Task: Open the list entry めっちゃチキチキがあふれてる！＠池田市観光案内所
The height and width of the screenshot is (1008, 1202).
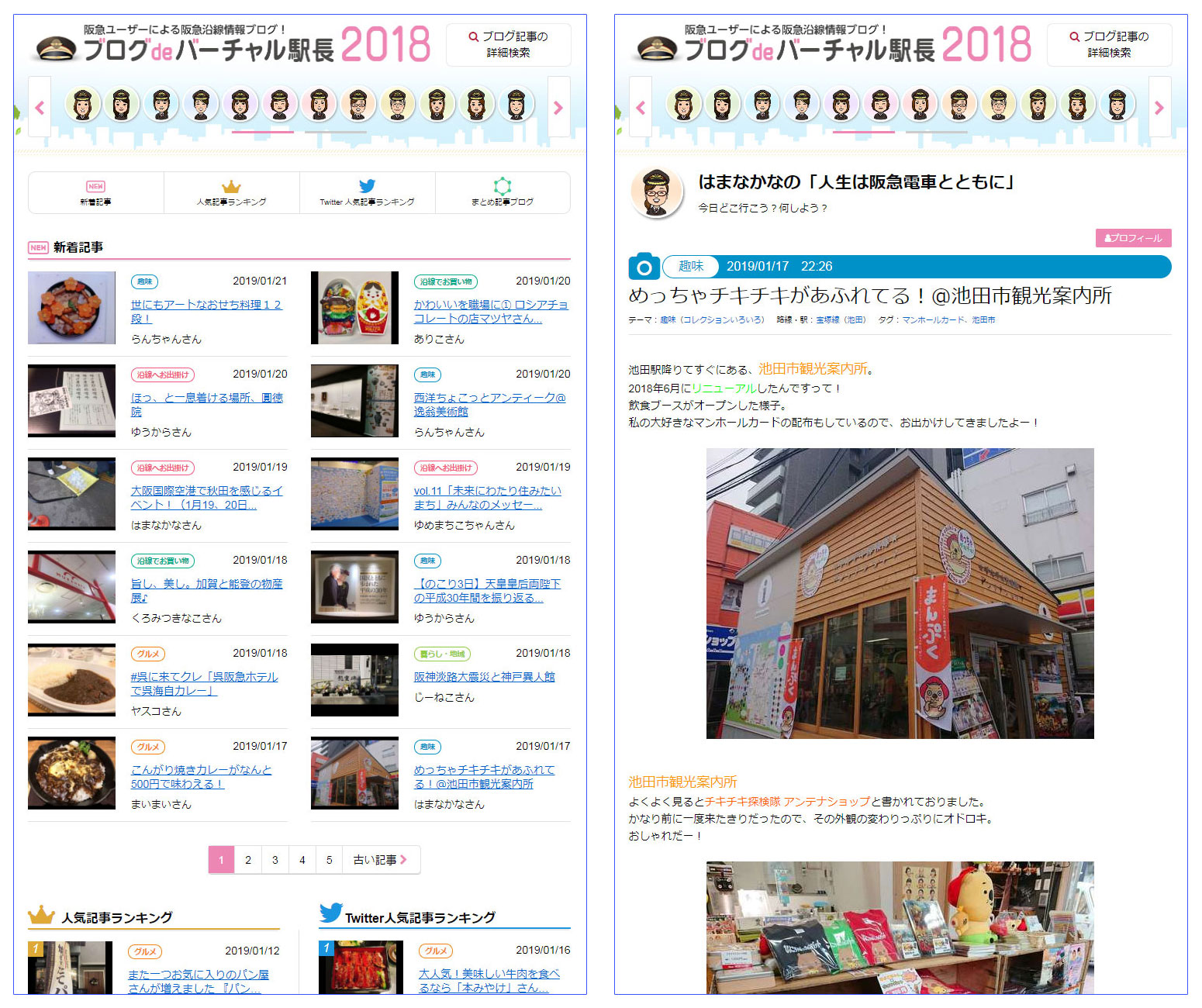Action: 485,776
